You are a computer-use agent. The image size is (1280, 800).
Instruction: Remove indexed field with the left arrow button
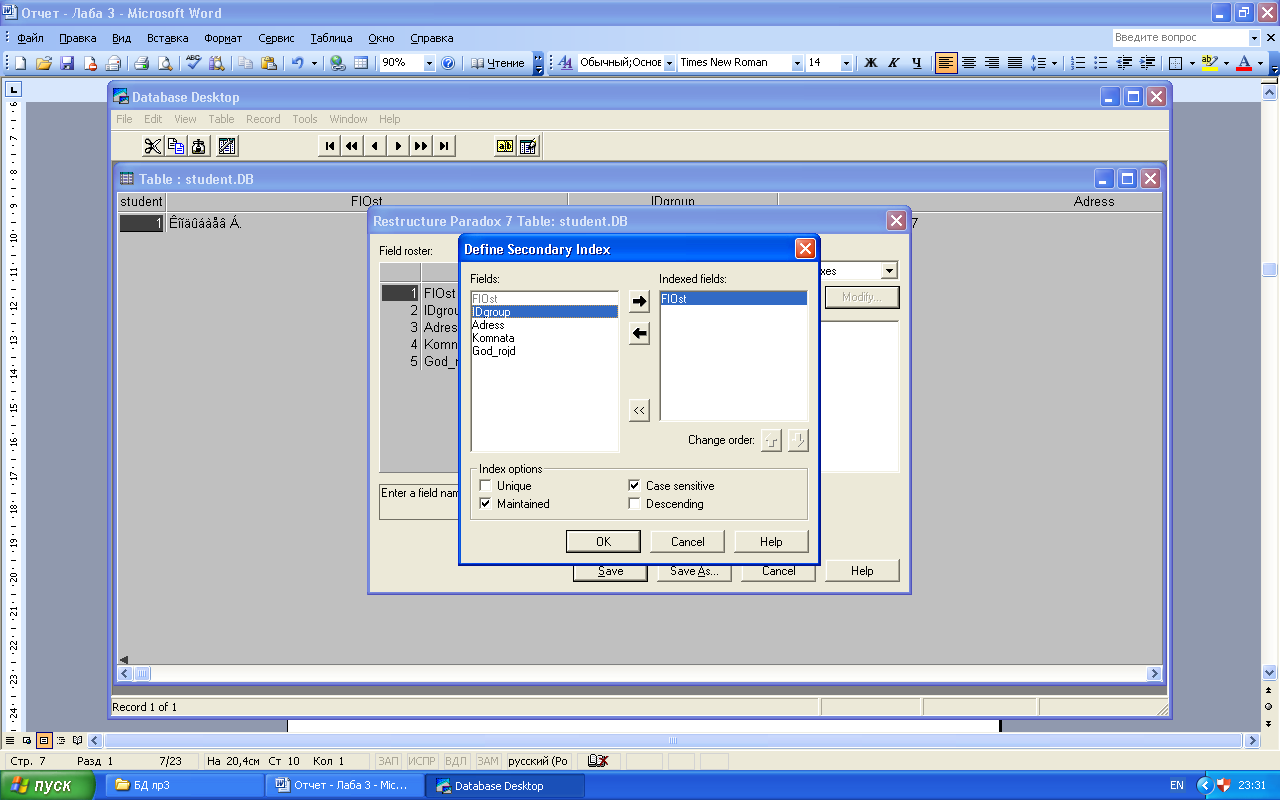point(640,334)
